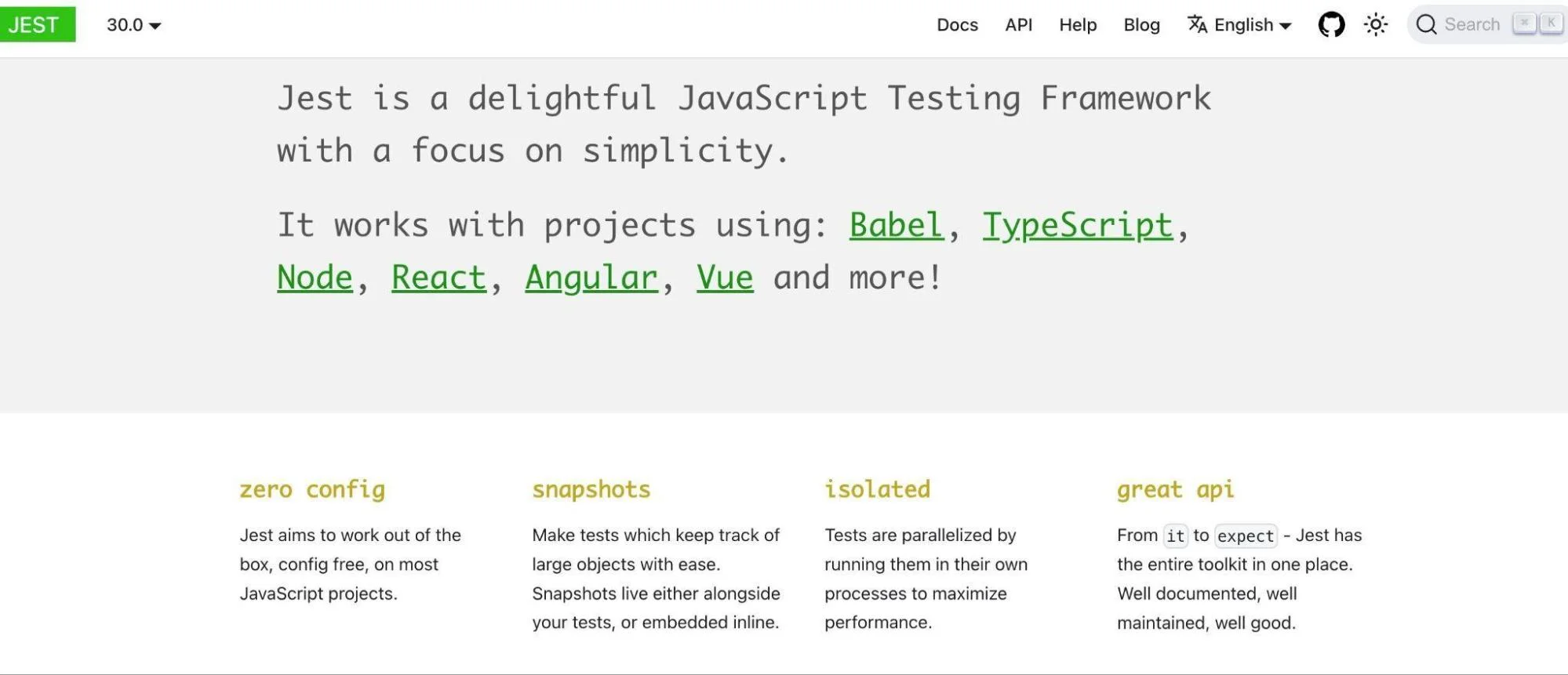Open the GitHub repository icon
The height and width of the screenshot is (675, 1568).
tap(1330, 25)
